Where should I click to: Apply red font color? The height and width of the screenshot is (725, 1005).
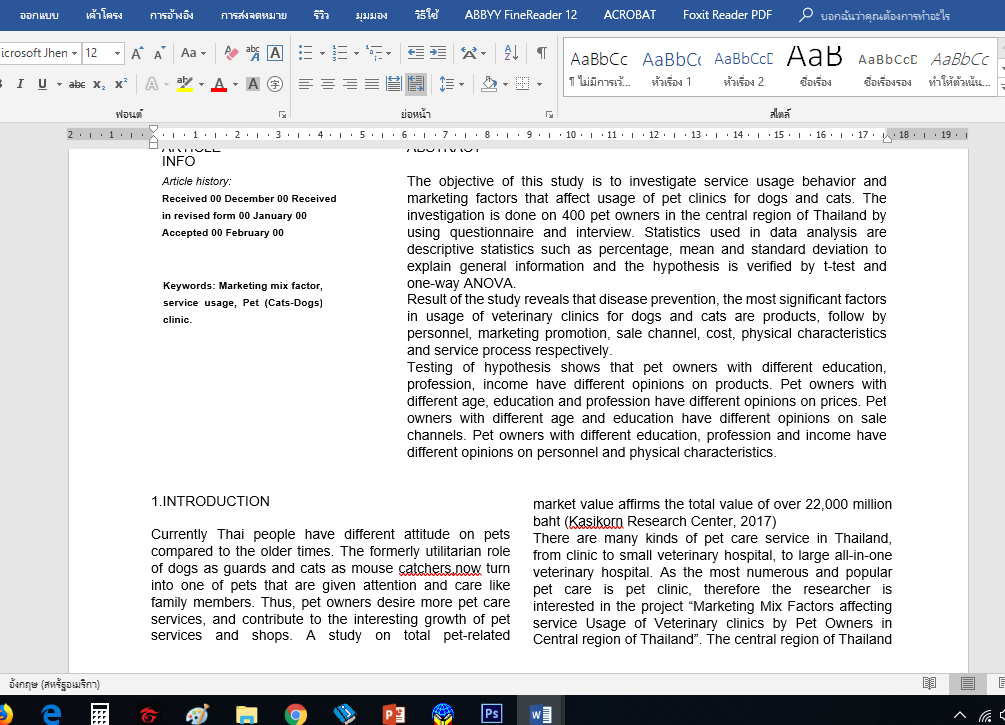pos(219,84)
